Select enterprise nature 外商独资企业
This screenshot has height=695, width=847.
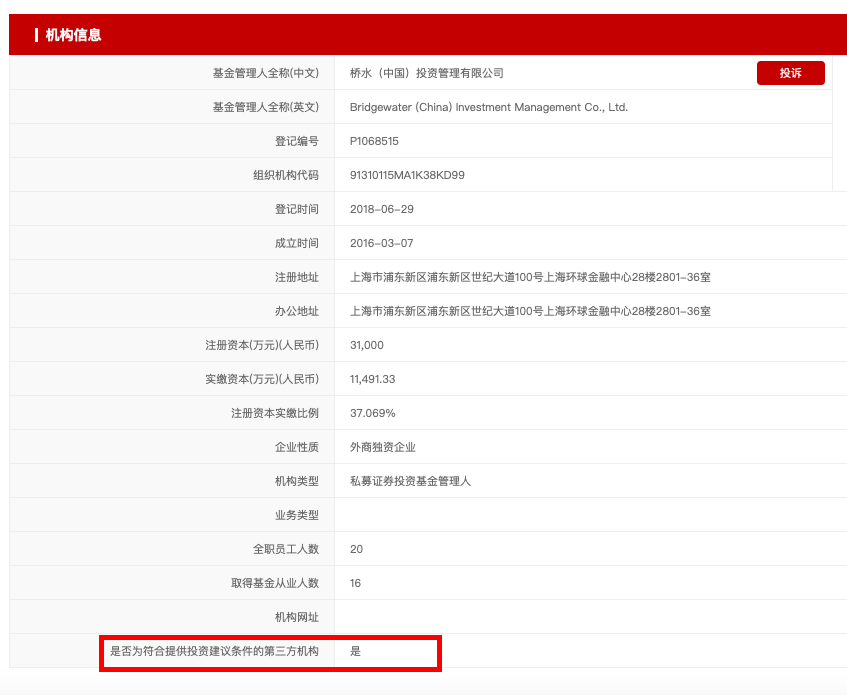pyautogui.click(x=382, y=447)
